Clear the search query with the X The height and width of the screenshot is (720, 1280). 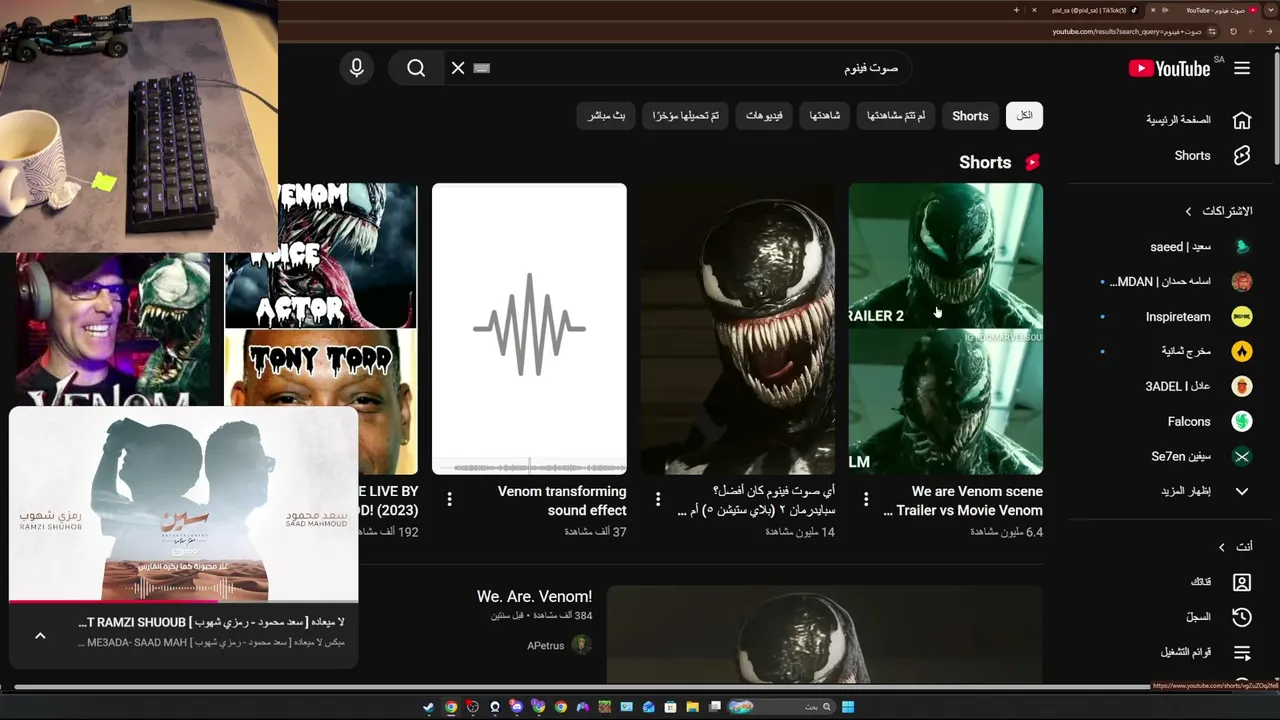point(458,68)
